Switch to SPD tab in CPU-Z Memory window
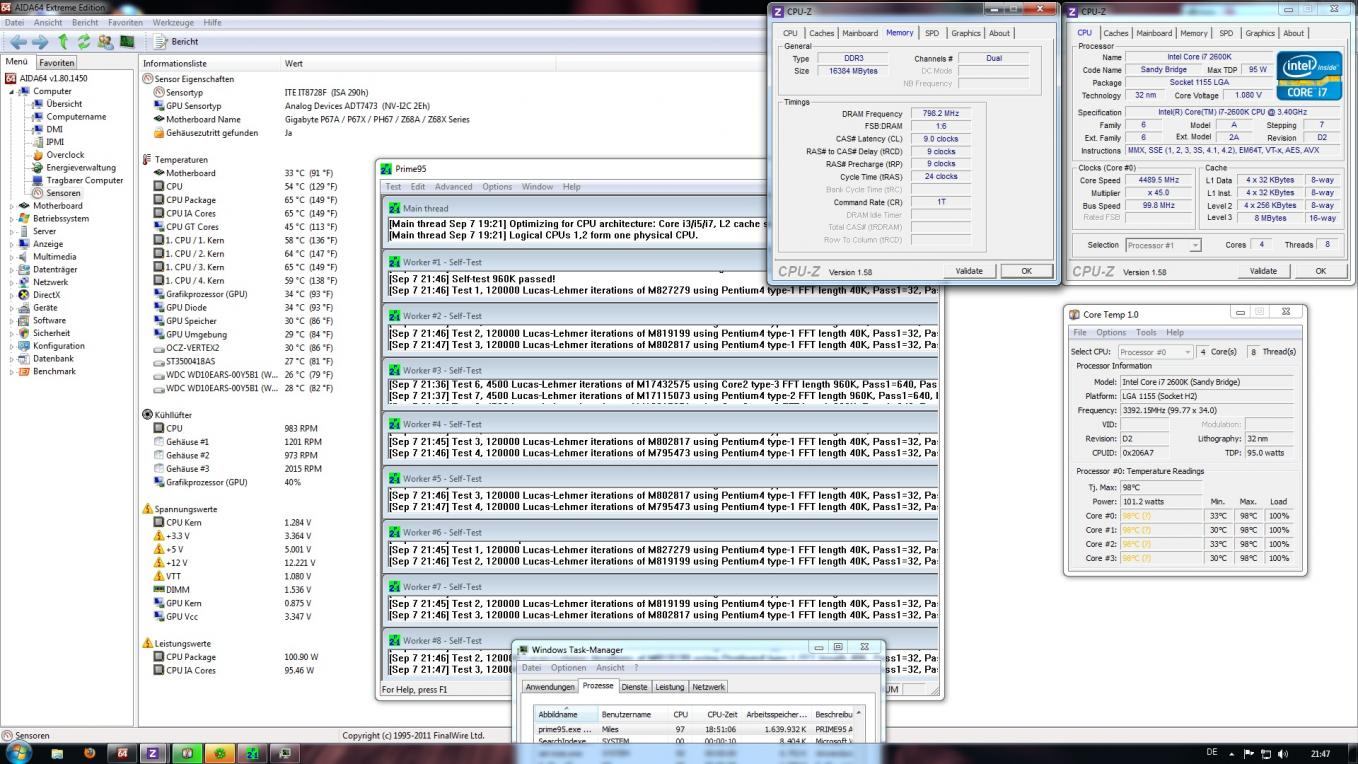The width and height of the screenshot is (1358, 764). tap(932, 33)
